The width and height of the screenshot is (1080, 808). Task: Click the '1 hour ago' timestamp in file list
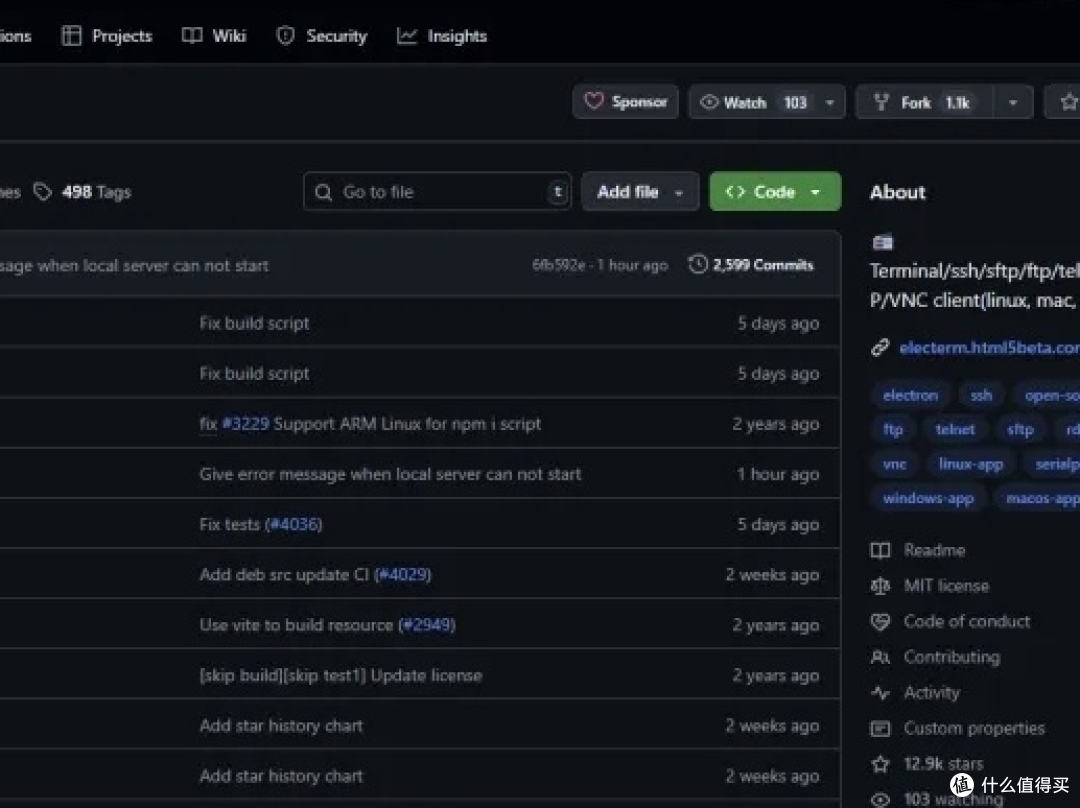[778, 474]
